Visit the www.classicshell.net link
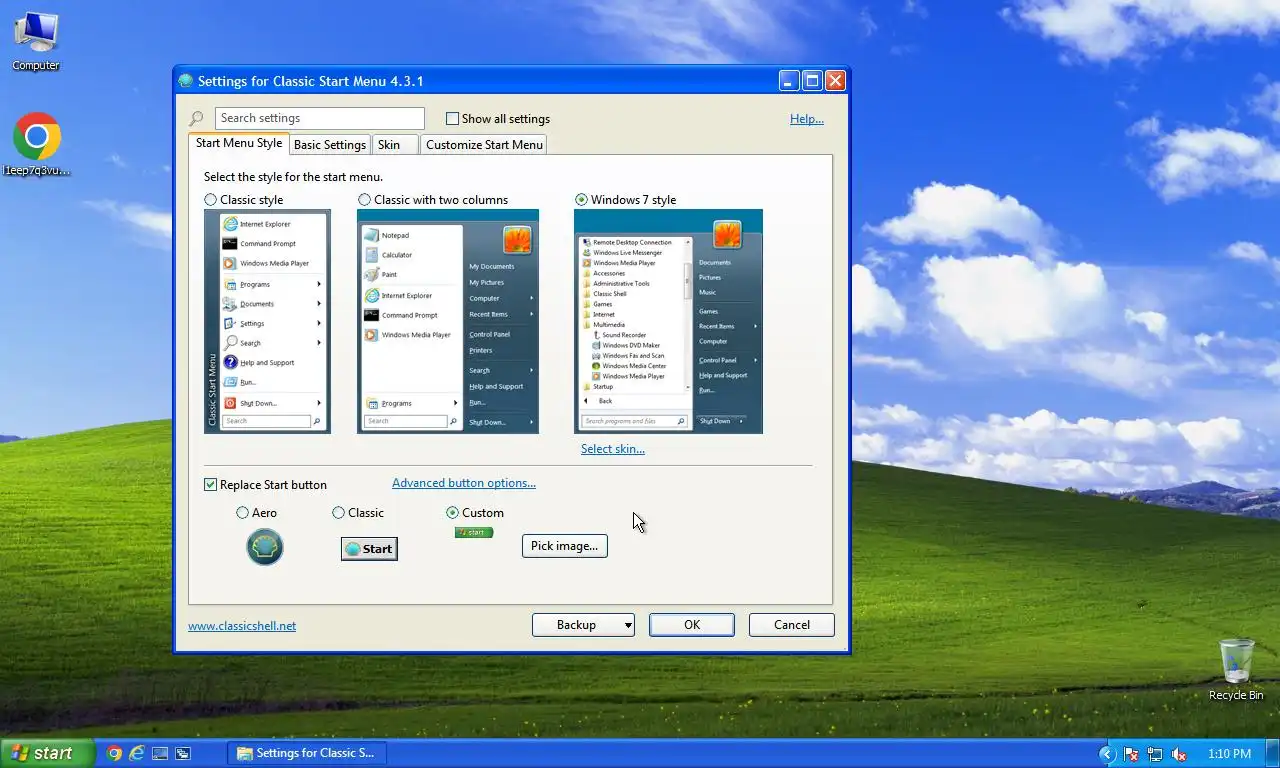 [x=242, y=626]
